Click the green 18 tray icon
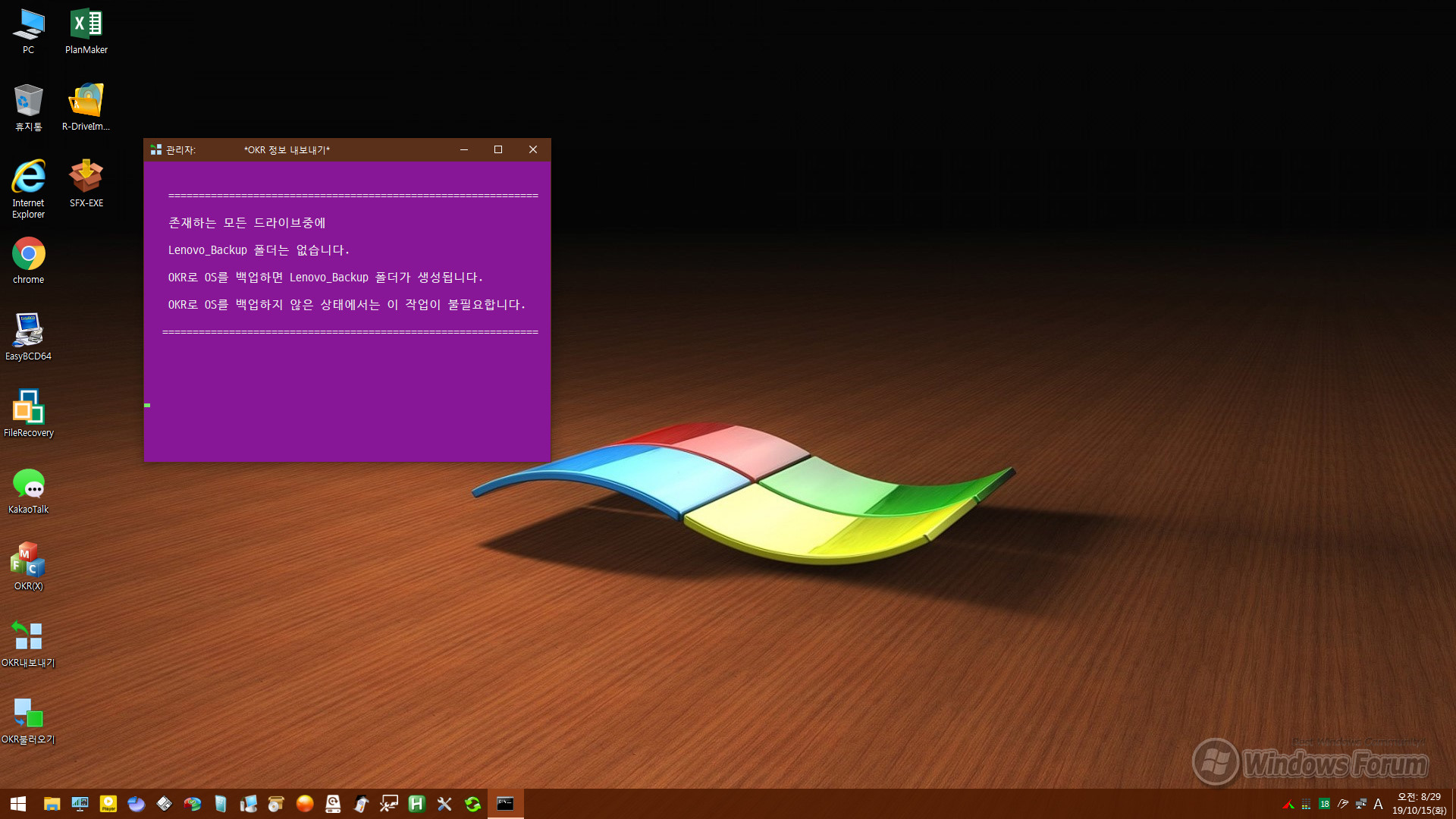Viewport: 1456px width, 819px height. [x=1324, y=804]
